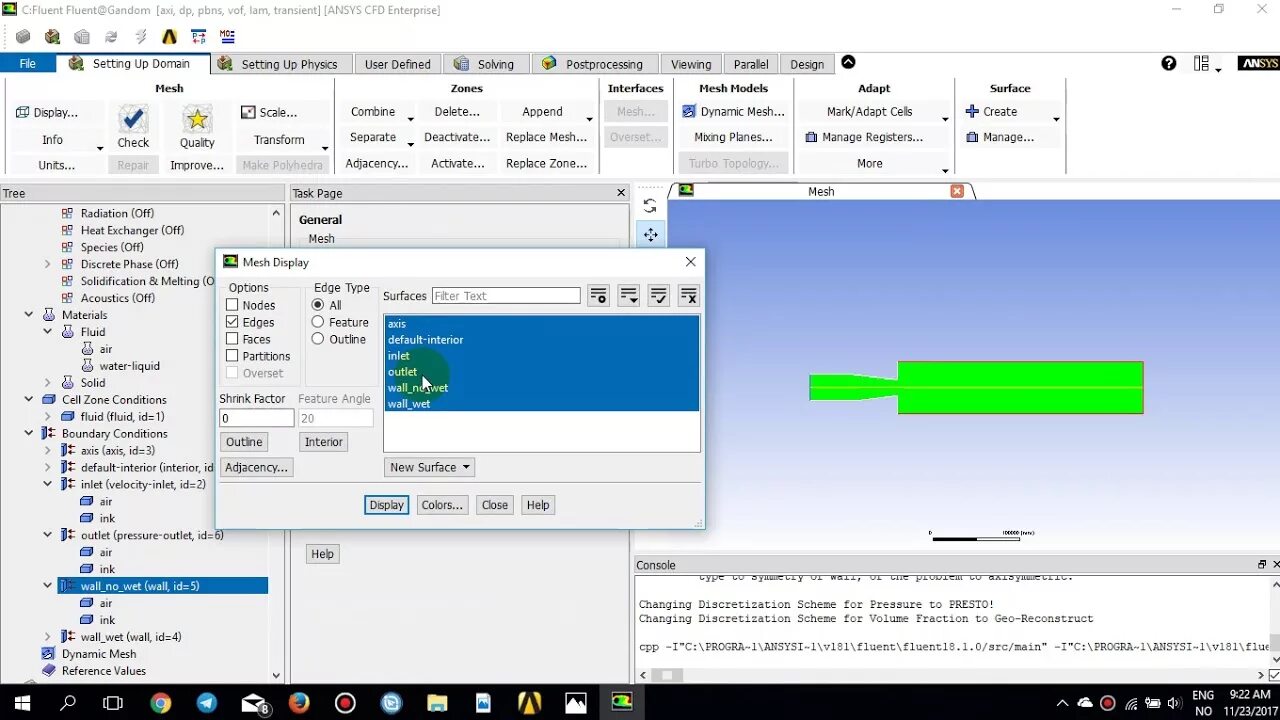Open the File menu

pyautogui.click(x=28, y=64)
